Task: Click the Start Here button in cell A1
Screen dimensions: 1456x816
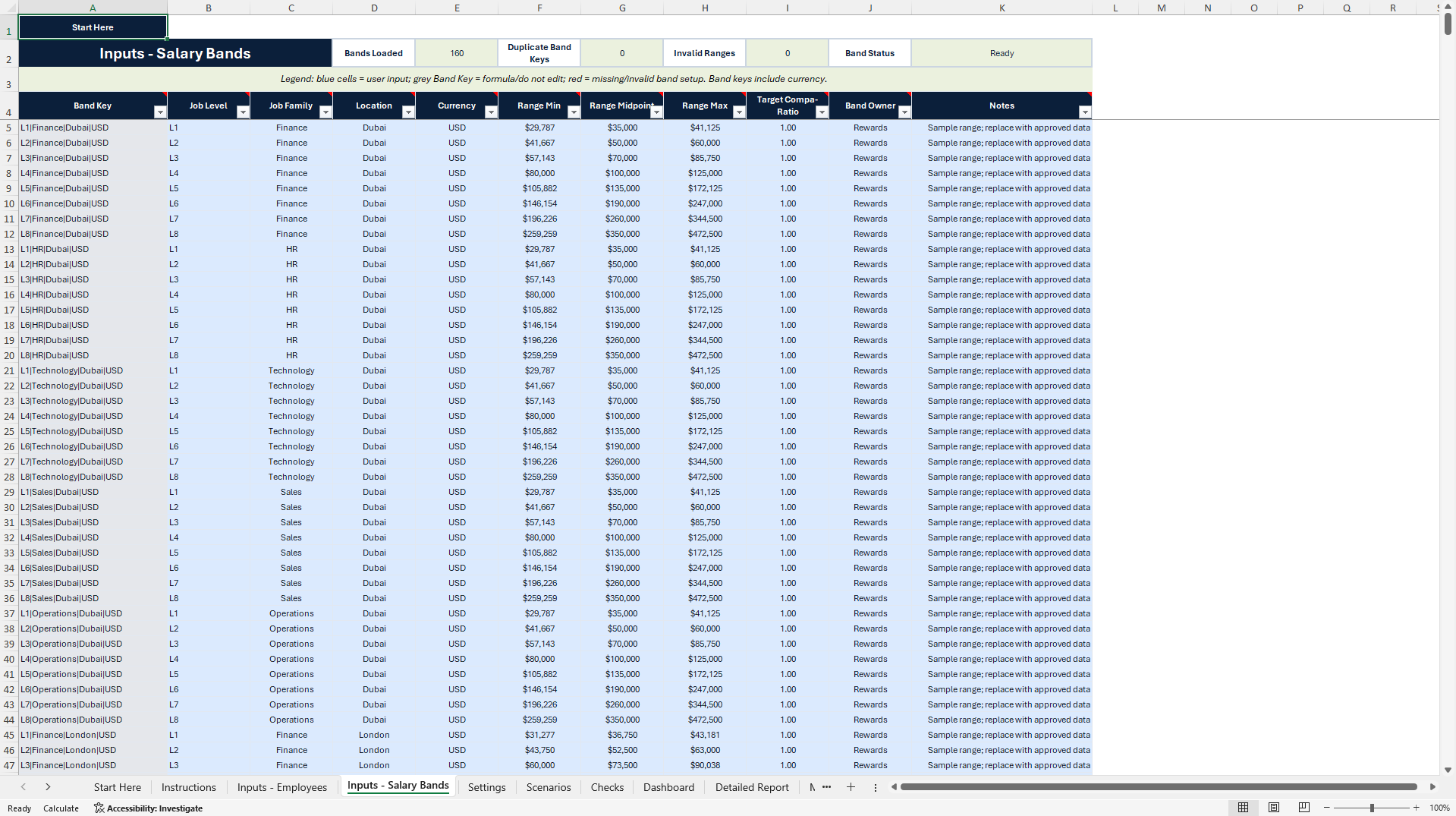Action: click(x=93, y=27)
